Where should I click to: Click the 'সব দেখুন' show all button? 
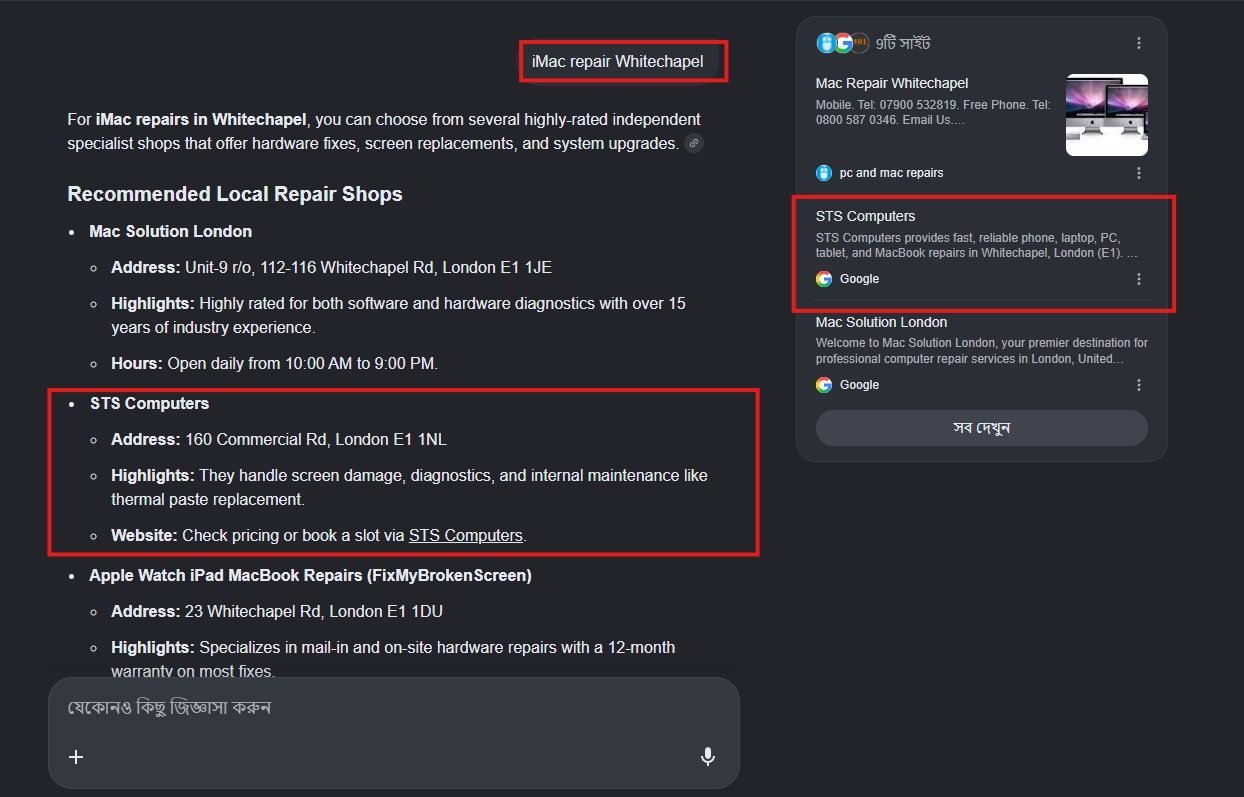[x=982, y=428]
